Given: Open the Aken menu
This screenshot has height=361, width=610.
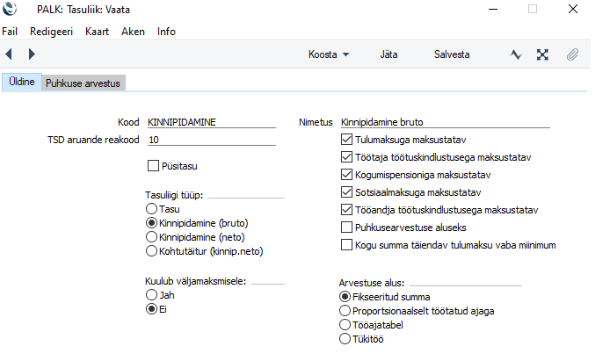Looking at the screenshot, I should click(x=133, y=32).
